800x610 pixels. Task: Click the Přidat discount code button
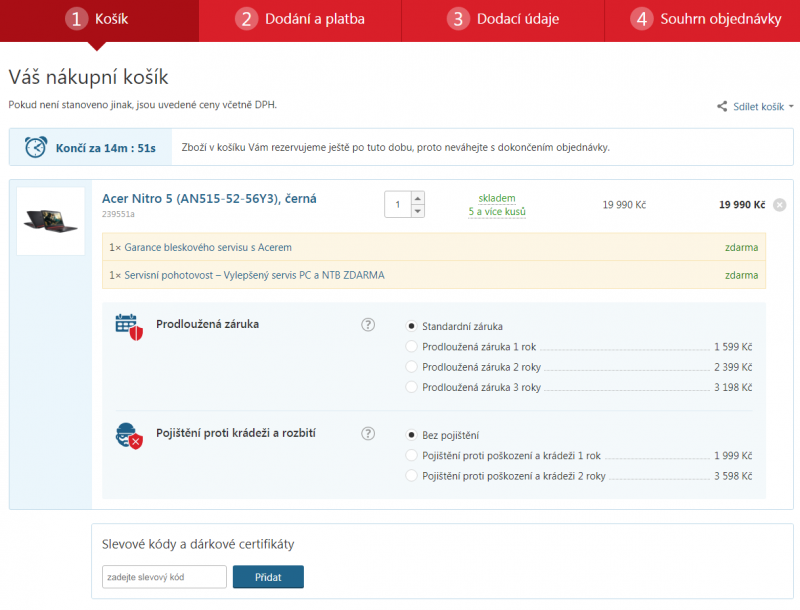[x=268, y=577]
